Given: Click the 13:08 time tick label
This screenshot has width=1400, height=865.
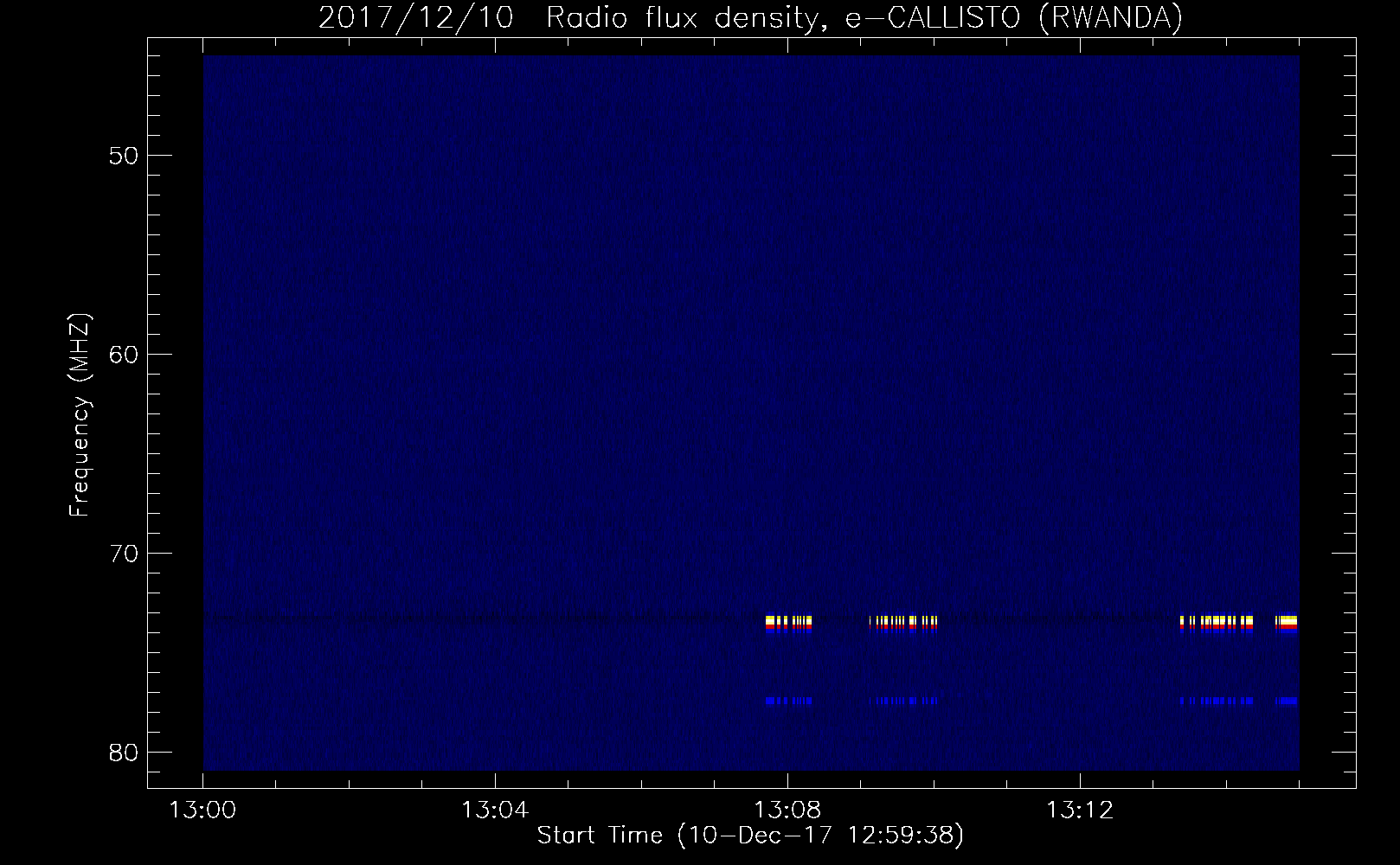Looking at the screenshot, I should click(x=787, y=811).
